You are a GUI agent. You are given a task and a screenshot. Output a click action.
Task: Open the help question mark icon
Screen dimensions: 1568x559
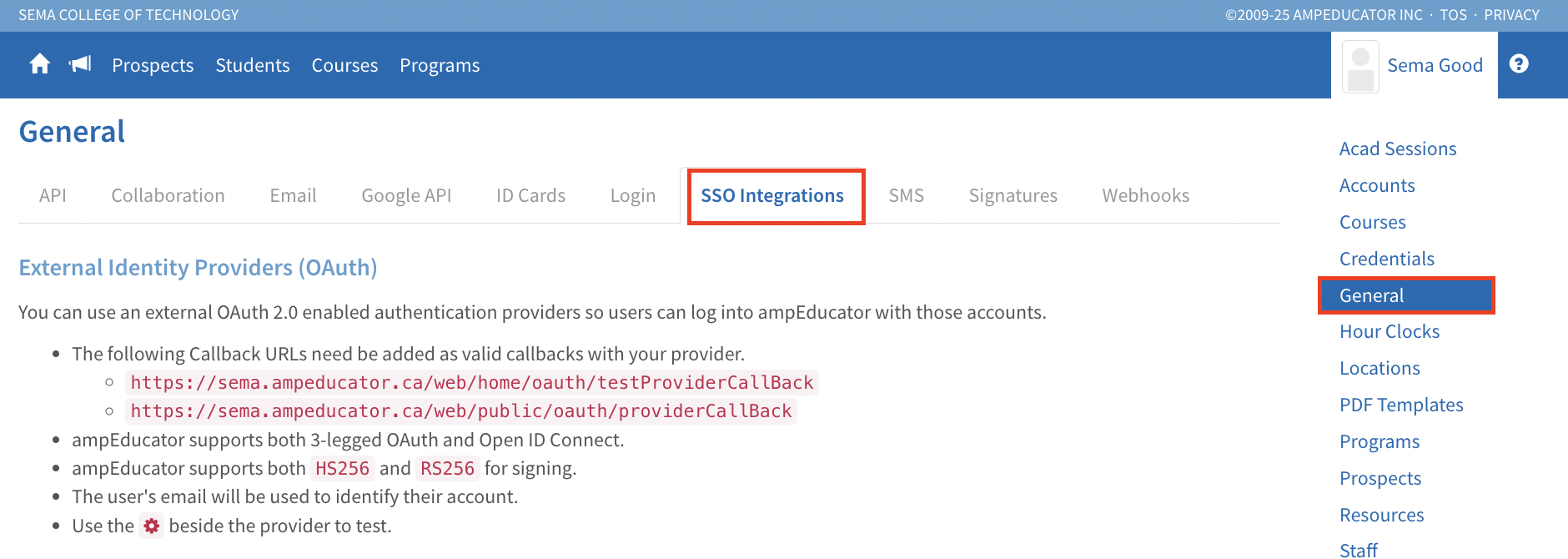pyautogui.click(x=1519, y=64)
